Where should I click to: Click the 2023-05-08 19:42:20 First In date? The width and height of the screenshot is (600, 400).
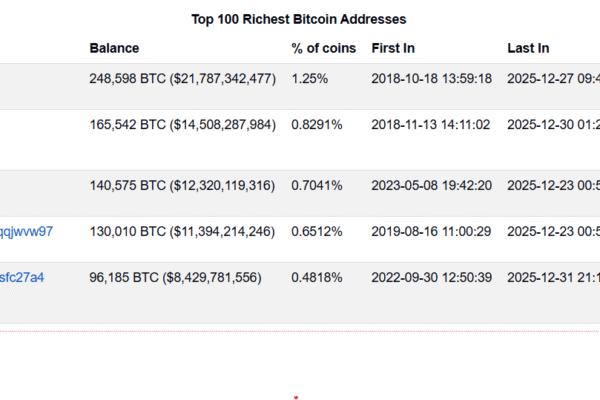(431, 185)
